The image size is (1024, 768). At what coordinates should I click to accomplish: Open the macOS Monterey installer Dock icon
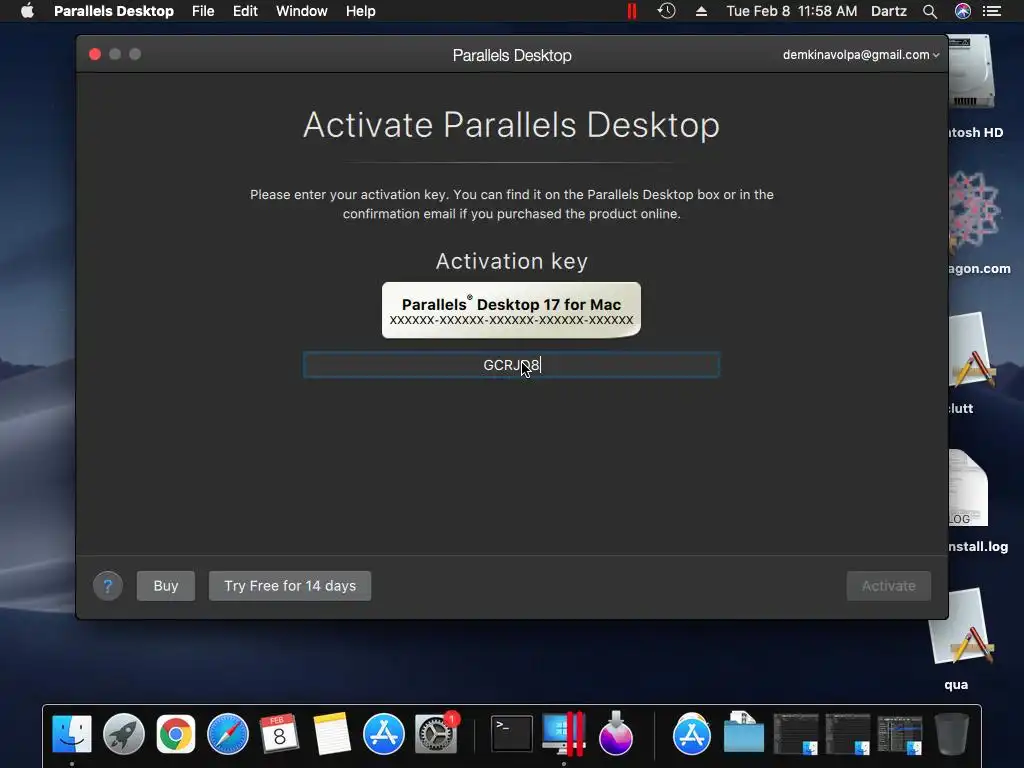(x=615, y=734)
